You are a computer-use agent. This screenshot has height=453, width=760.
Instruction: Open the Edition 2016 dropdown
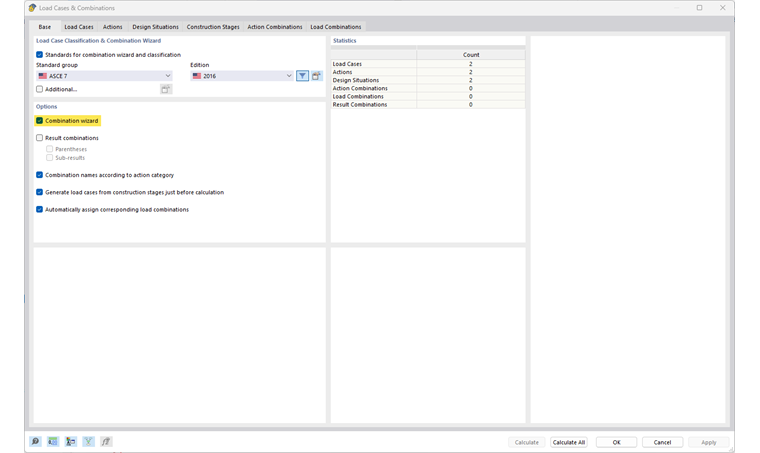point(242,76)
